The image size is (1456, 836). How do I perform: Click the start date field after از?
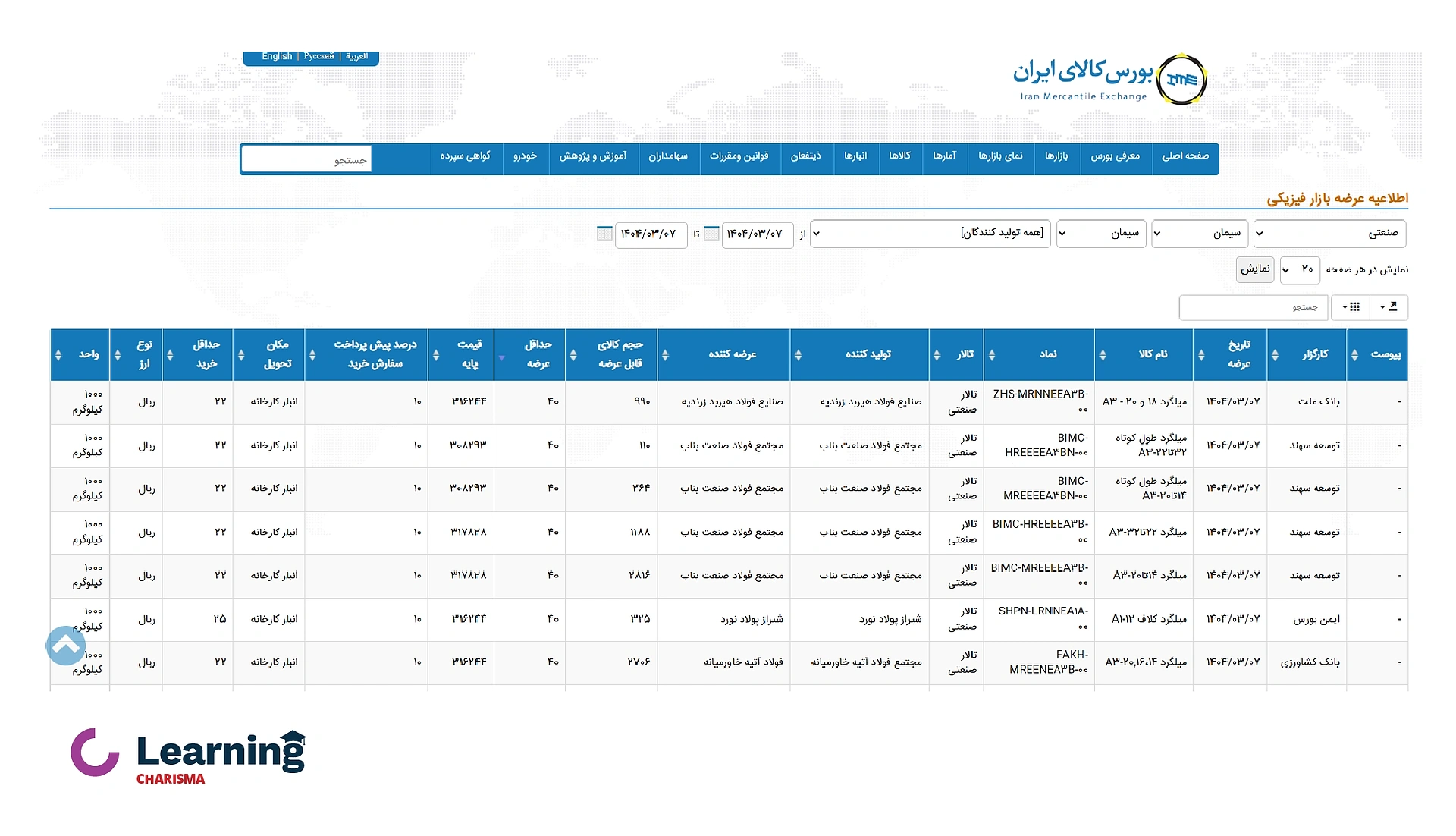click(x=757, y=234)
